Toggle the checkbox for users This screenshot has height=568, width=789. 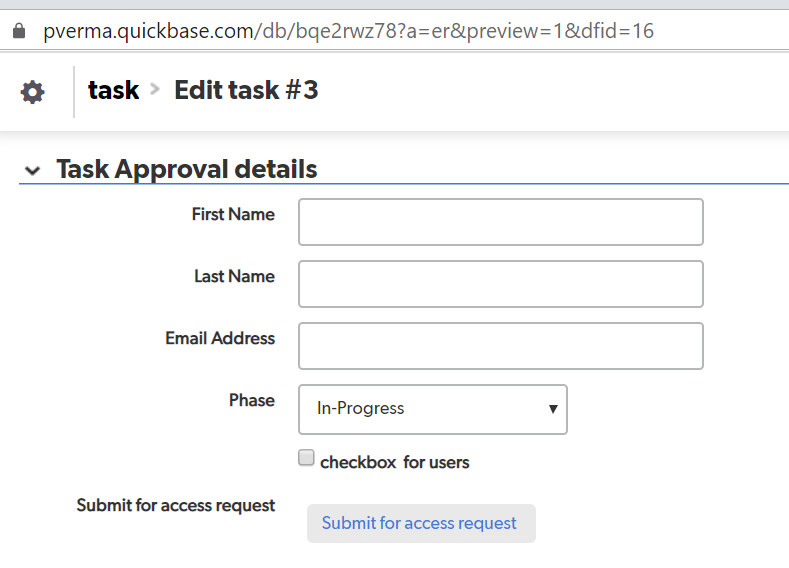click(x=306, y=459)
